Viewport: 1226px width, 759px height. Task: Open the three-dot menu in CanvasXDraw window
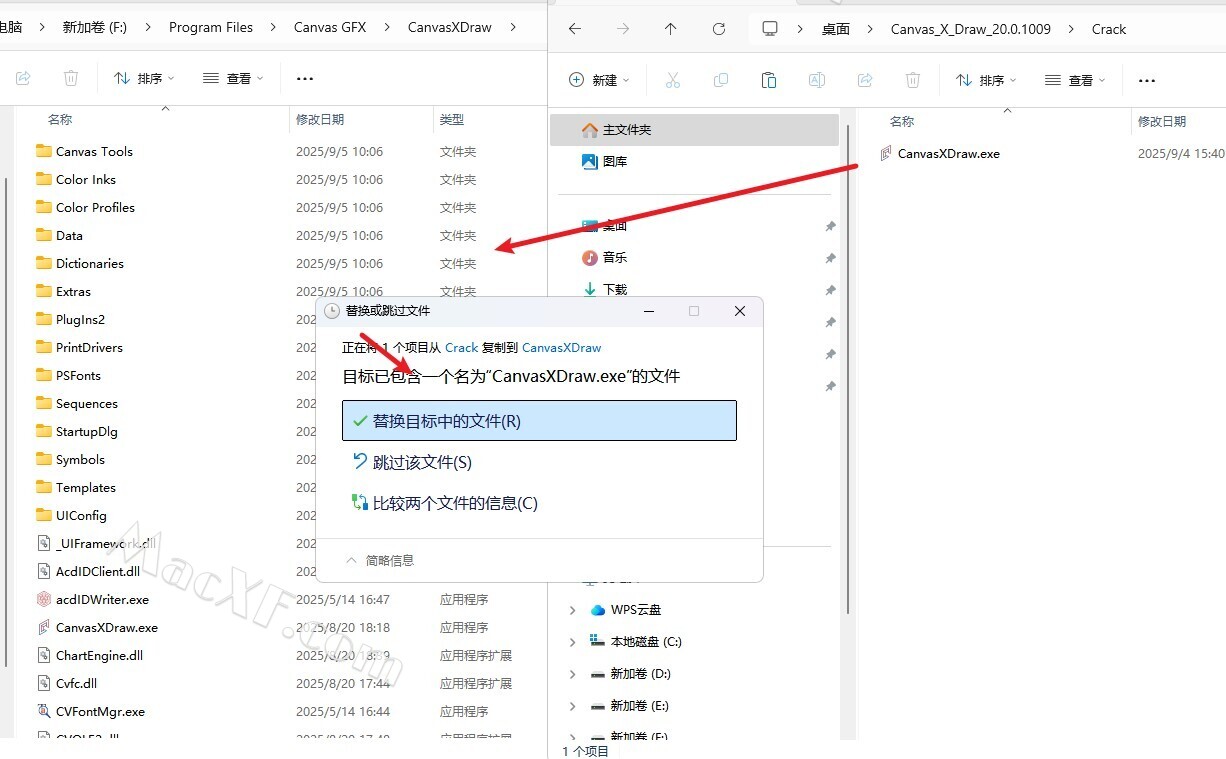click(x=305, y=78)
